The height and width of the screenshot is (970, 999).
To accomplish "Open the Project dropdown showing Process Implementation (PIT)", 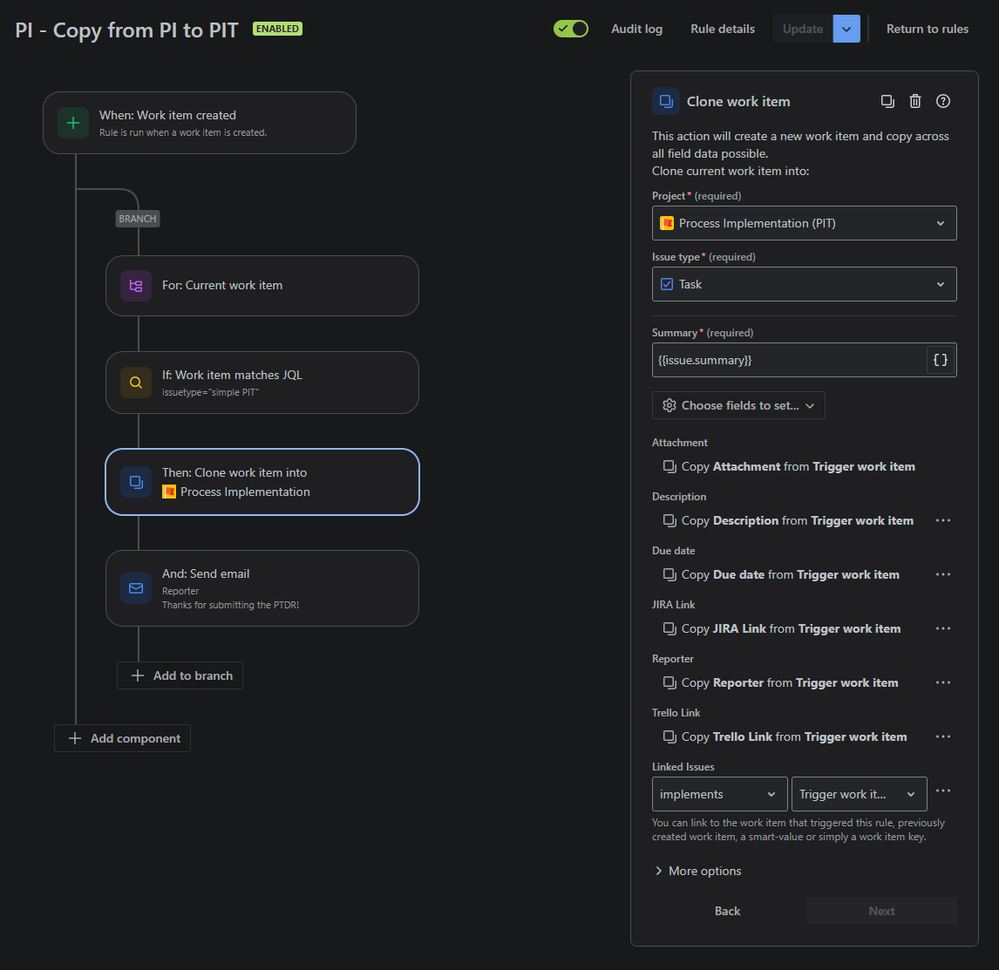I will pyautogui.click(x=804, y=223).
